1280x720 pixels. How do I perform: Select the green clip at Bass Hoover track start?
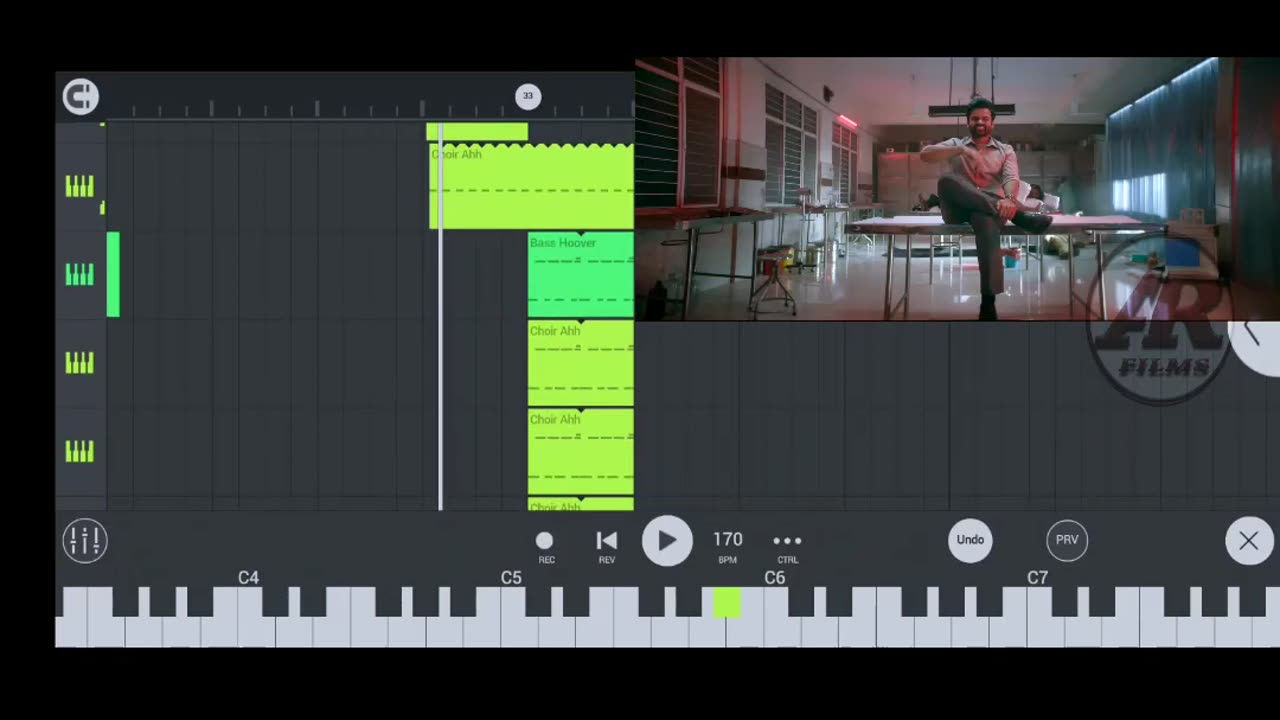113,274
